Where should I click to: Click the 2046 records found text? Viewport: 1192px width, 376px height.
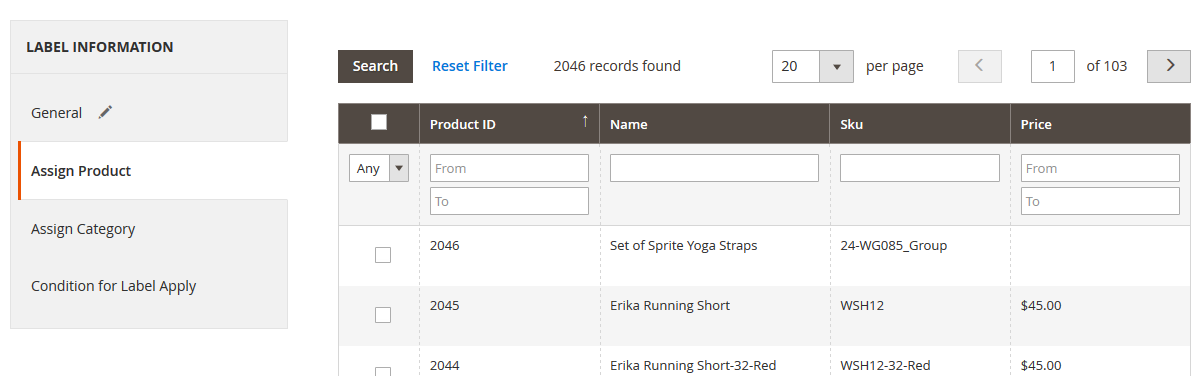617,66
